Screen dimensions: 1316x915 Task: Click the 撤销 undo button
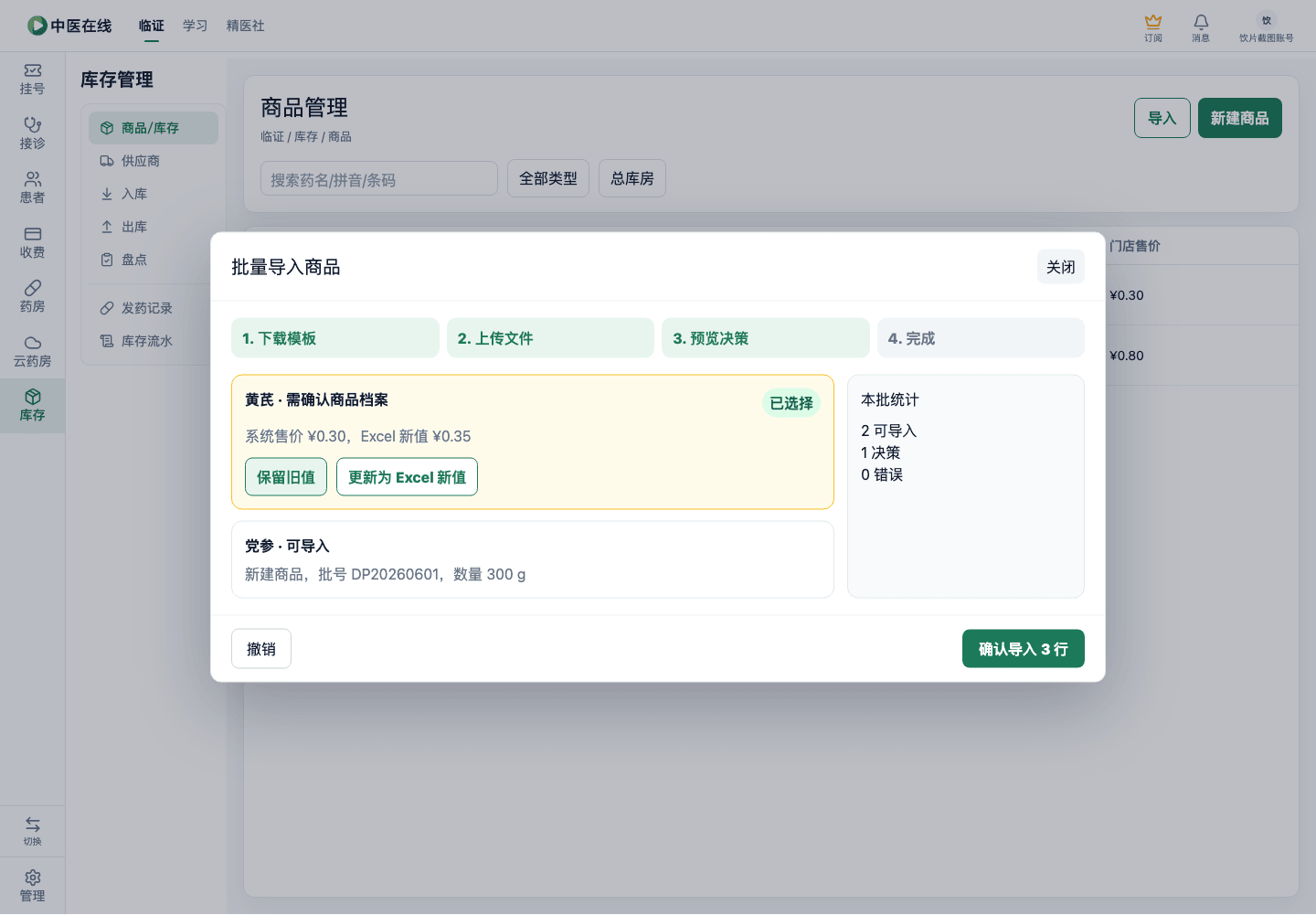pos(261,649)
